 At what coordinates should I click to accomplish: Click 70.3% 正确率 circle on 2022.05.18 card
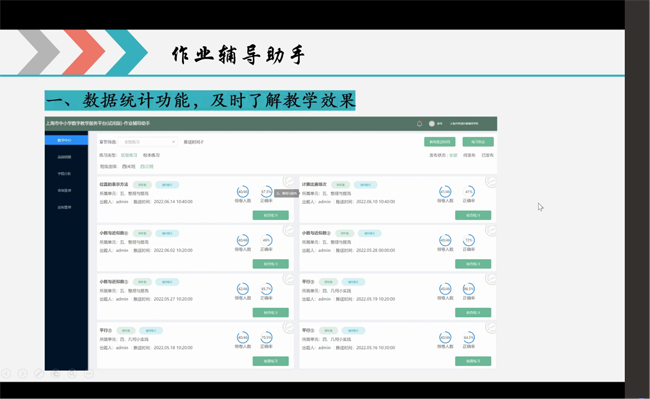pyautogui.click(x=266, y=337)
